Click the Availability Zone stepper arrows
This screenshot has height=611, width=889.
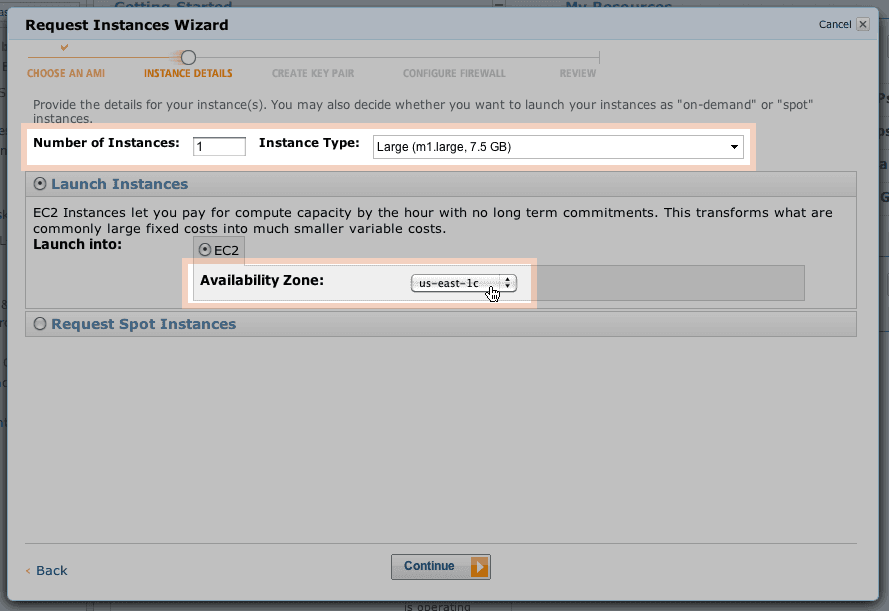[509, 283]
